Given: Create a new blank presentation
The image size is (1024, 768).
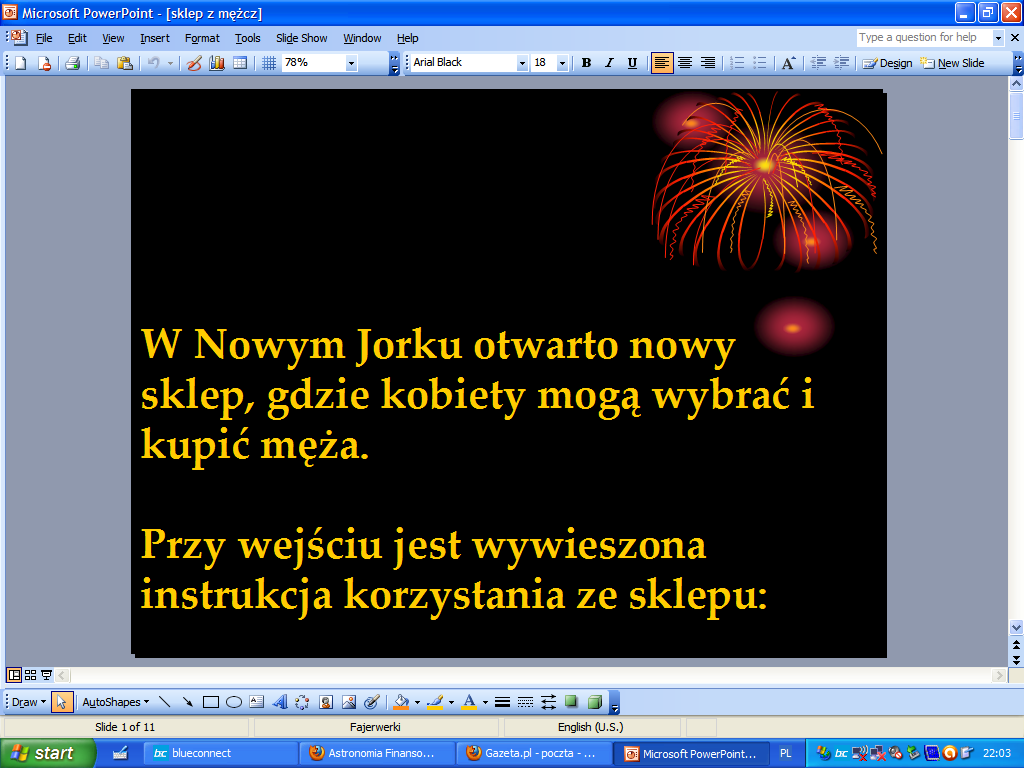Looking at the screenshot, I should coord(21,63).
